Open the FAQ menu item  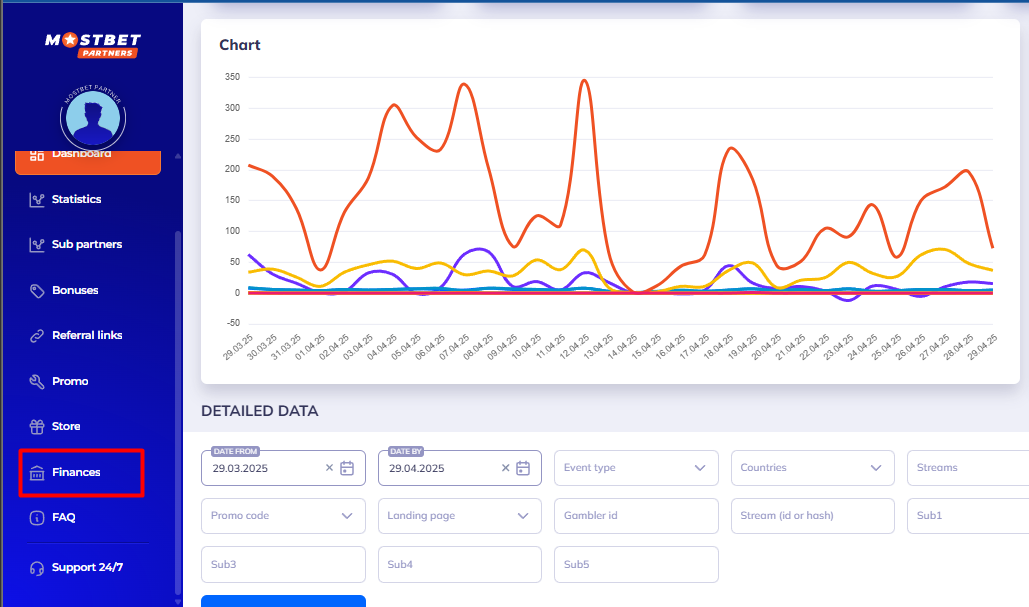[x=78, y=518]
